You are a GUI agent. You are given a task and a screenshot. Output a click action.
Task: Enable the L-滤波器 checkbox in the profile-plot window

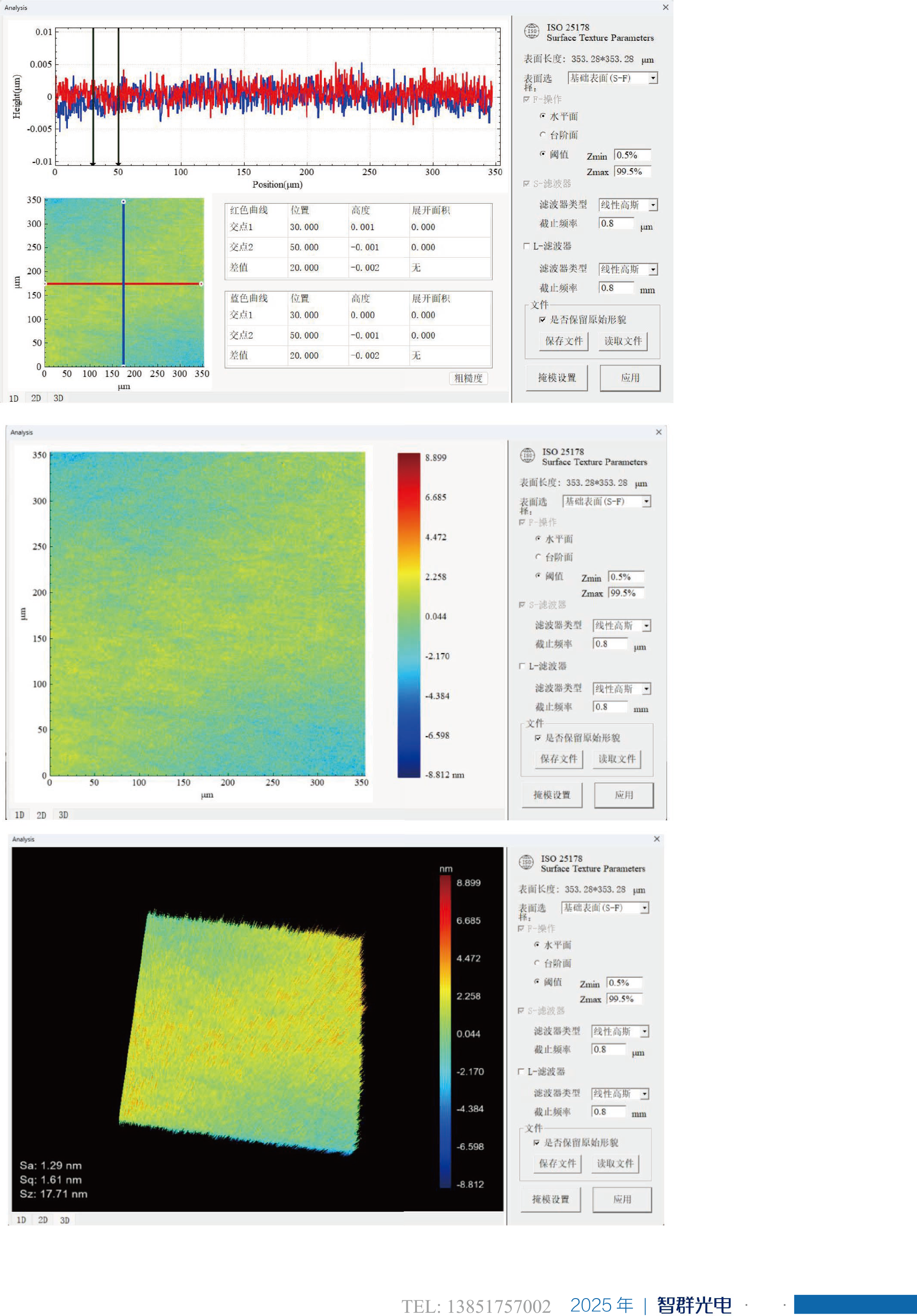coord(527,246)
